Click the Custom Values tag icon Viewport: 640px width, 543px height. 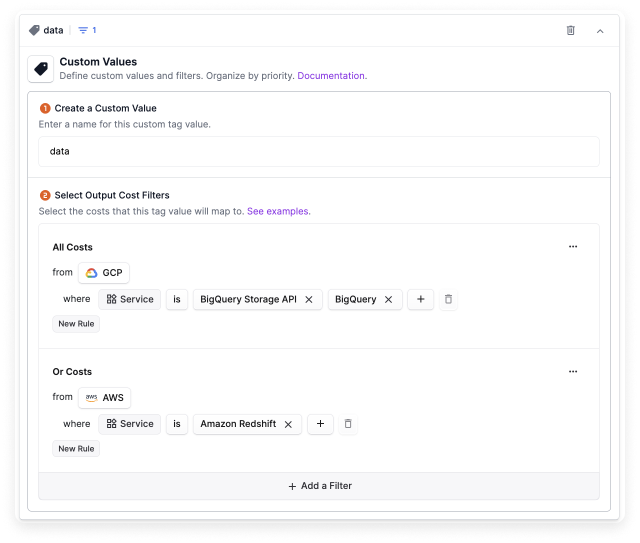point(41,69)
